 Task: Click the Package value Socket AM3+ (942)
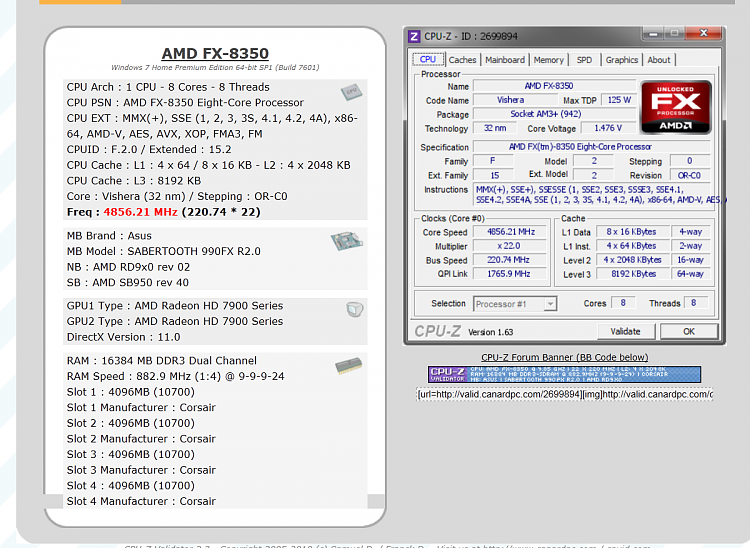554,114
